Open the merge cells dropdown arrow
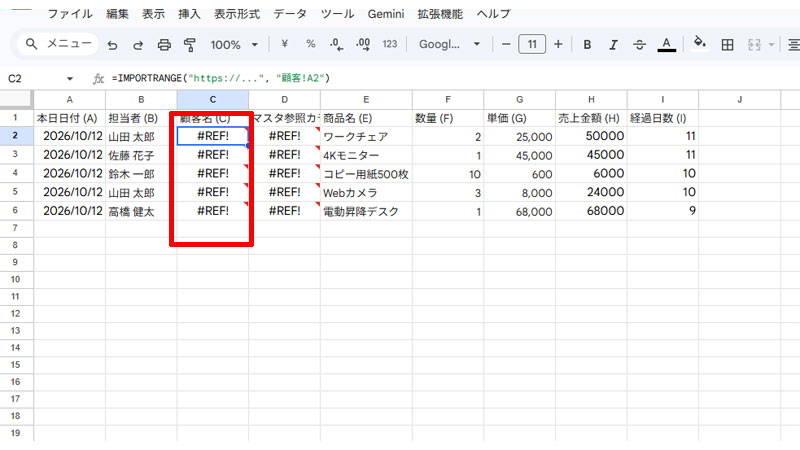This screenshot has width=800, height=450. pos(771,45)
